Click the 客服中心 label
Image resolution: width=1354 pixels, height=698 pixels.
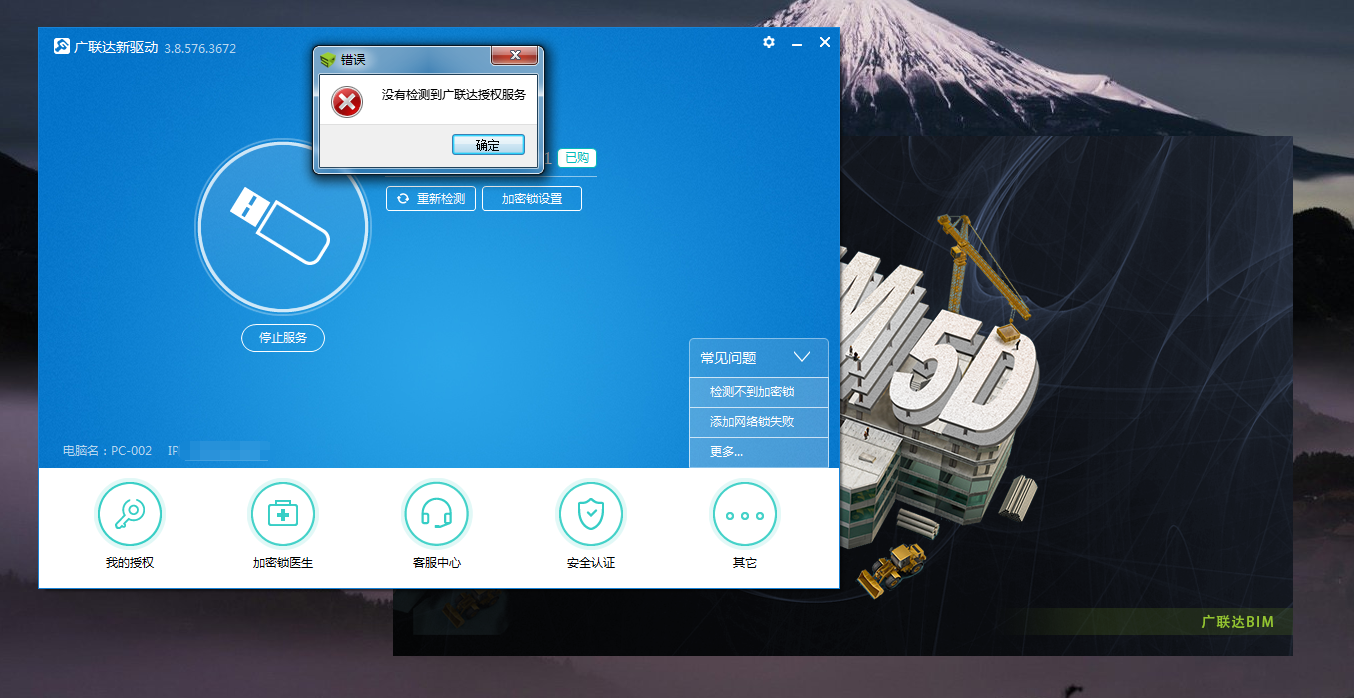437,563
